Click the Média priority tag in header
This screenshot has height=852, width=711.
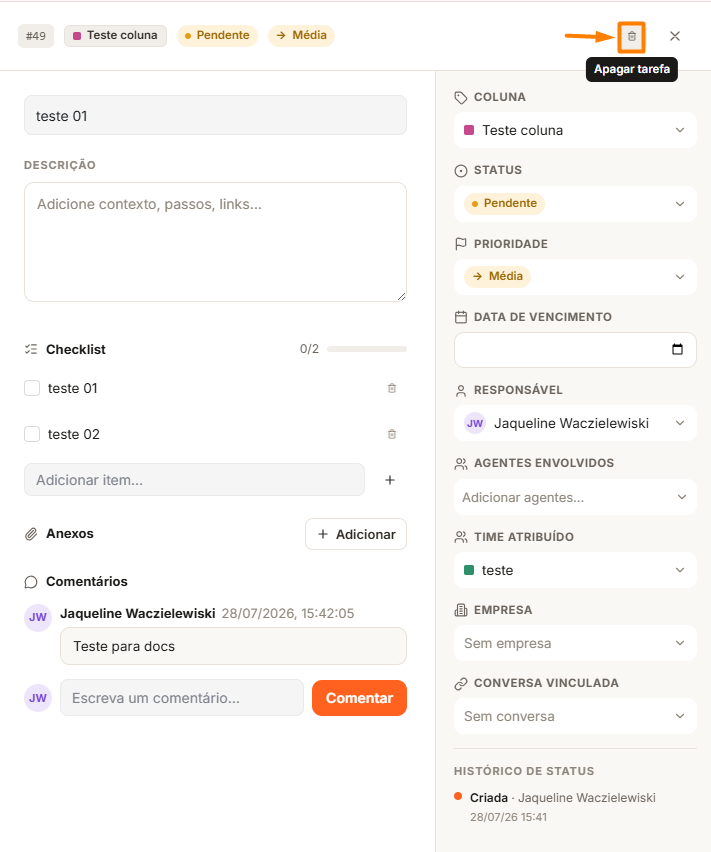[301, 36]
